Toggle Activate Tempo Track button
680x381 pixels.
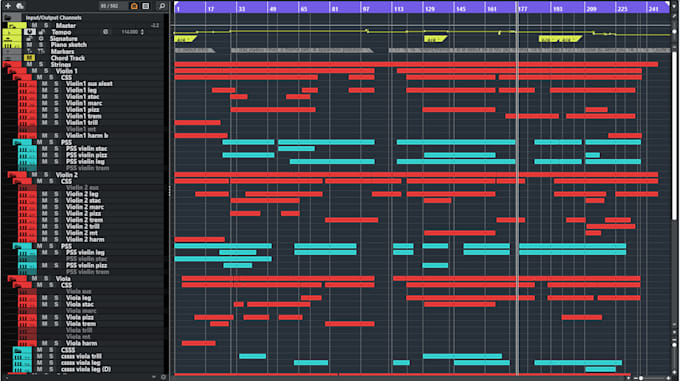(x=29, y=32)
